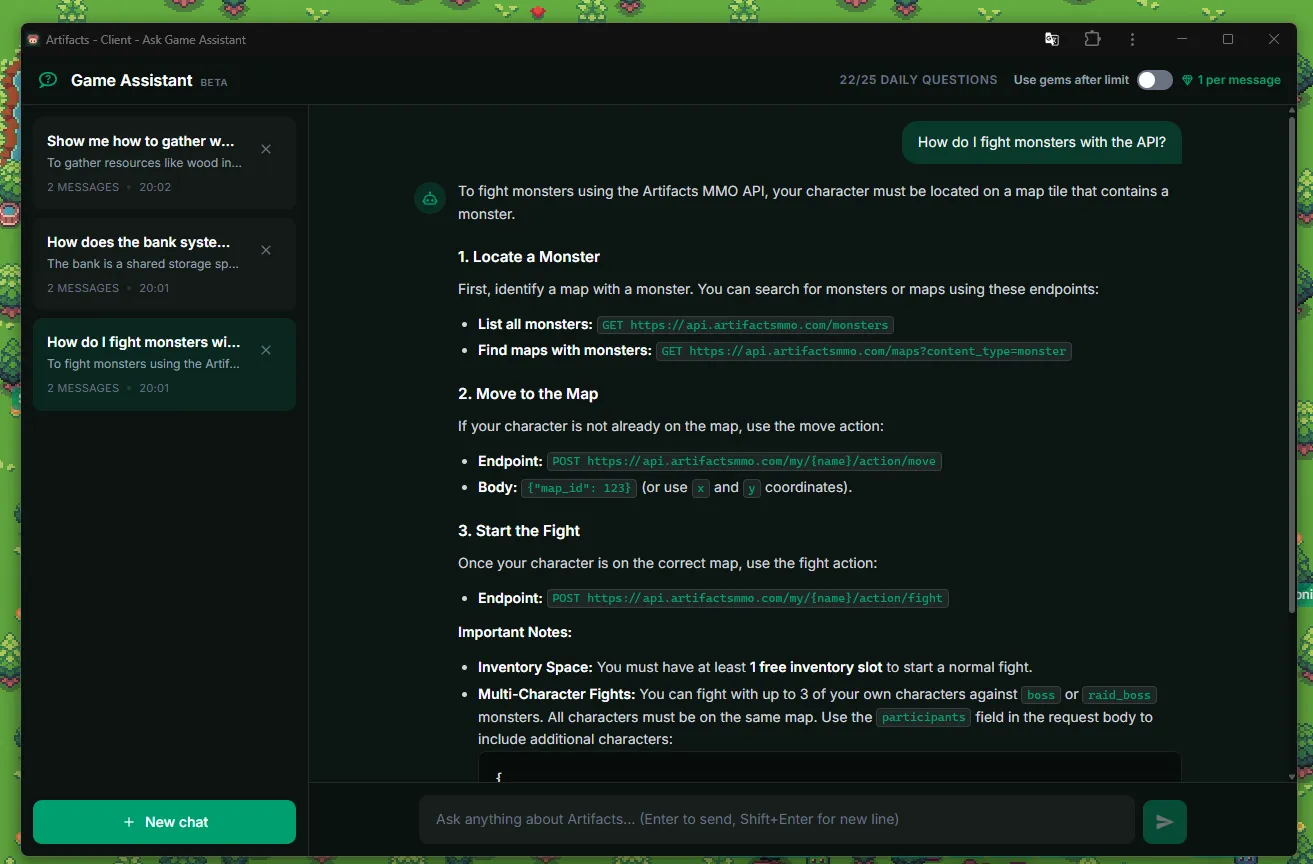This screenshot has width=1313, height=864.
Task: Click the 'participants' code tag
Action: click(924, 717)
